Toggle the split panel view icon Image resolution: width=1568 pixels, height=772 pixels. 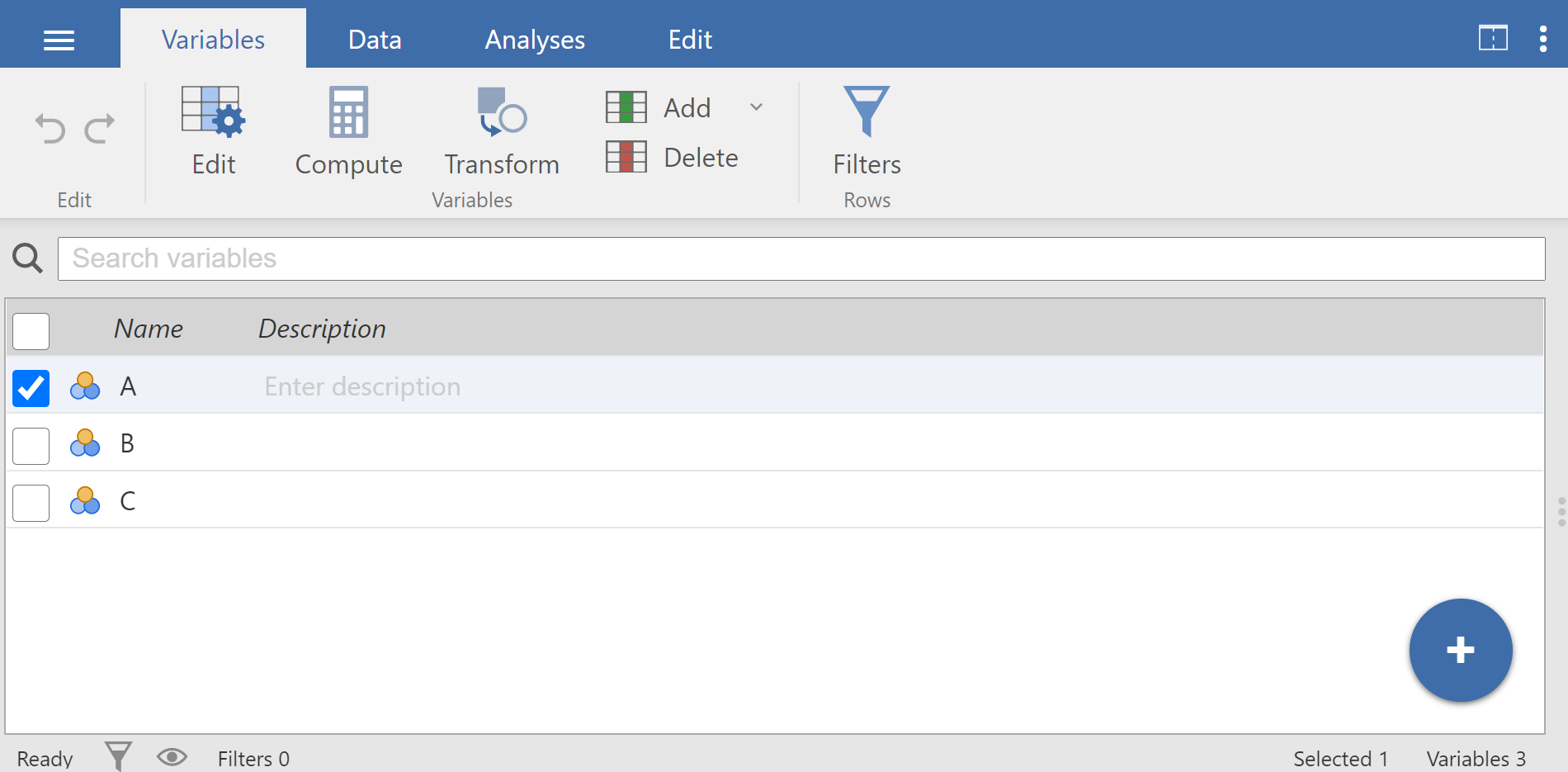click(x=1492, y=39)
